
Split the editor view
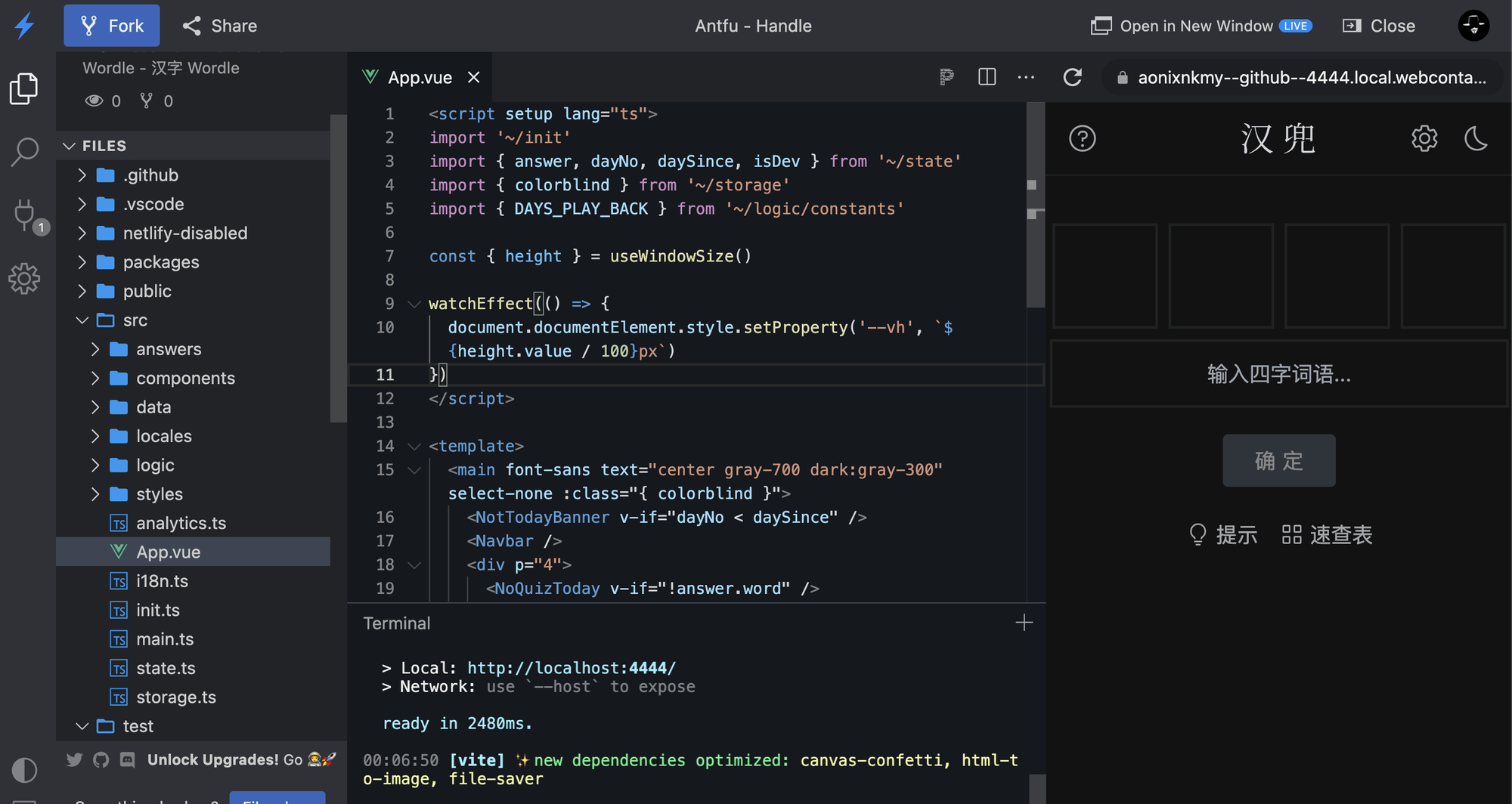987,77
